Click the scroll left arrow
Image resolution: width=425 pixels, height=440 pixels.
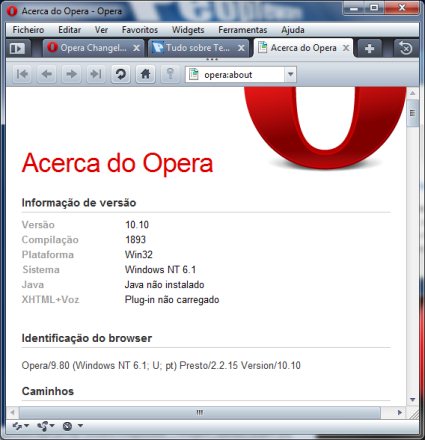[x=13, y=413]
